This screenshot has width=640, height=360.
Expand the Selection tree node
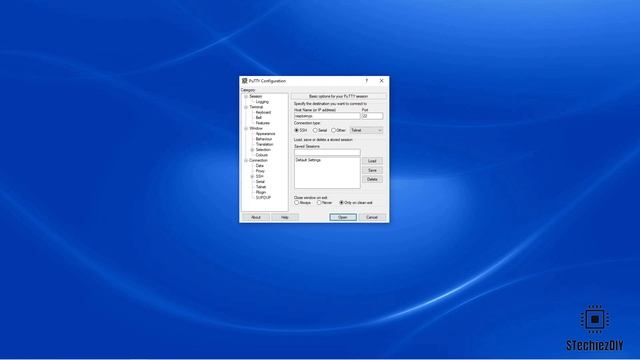252,150
